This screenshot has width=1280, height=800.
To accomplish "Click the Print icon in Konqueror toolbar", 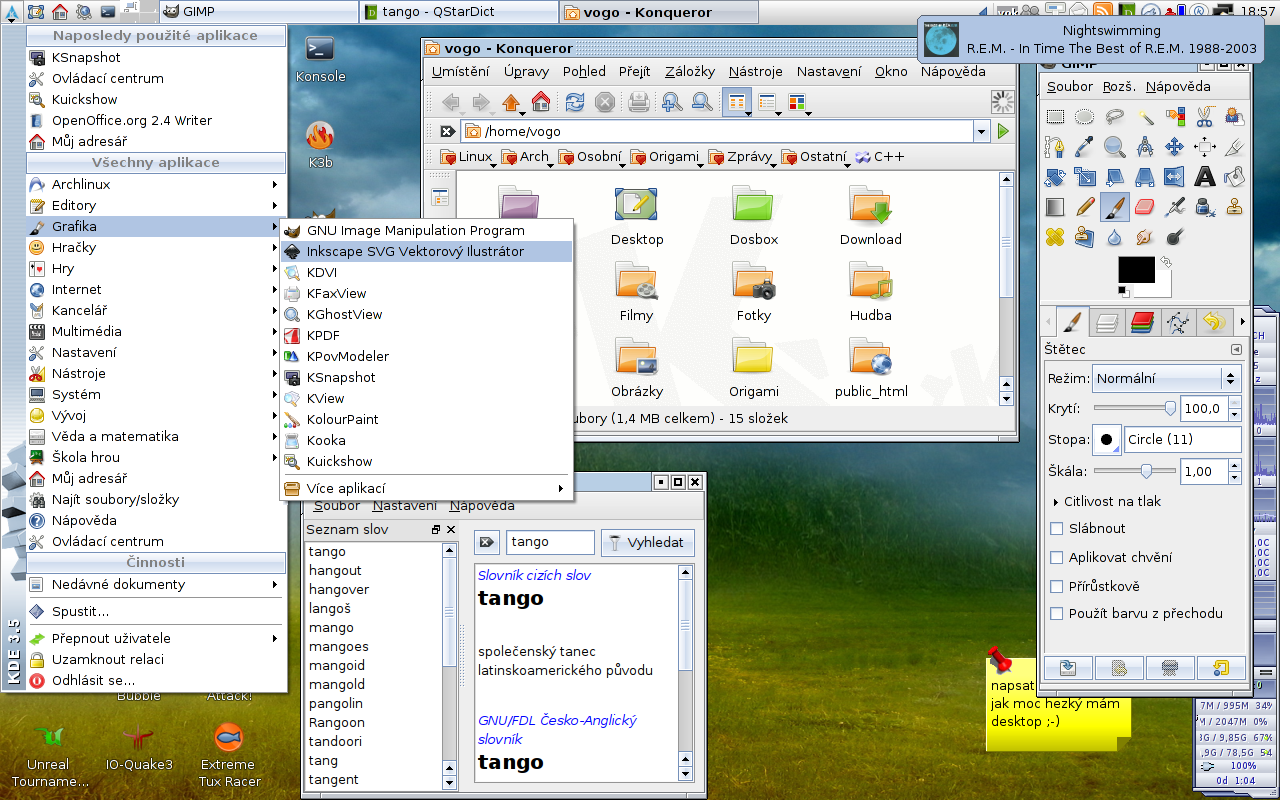I will pyautogui.click(x=639, y=102).
